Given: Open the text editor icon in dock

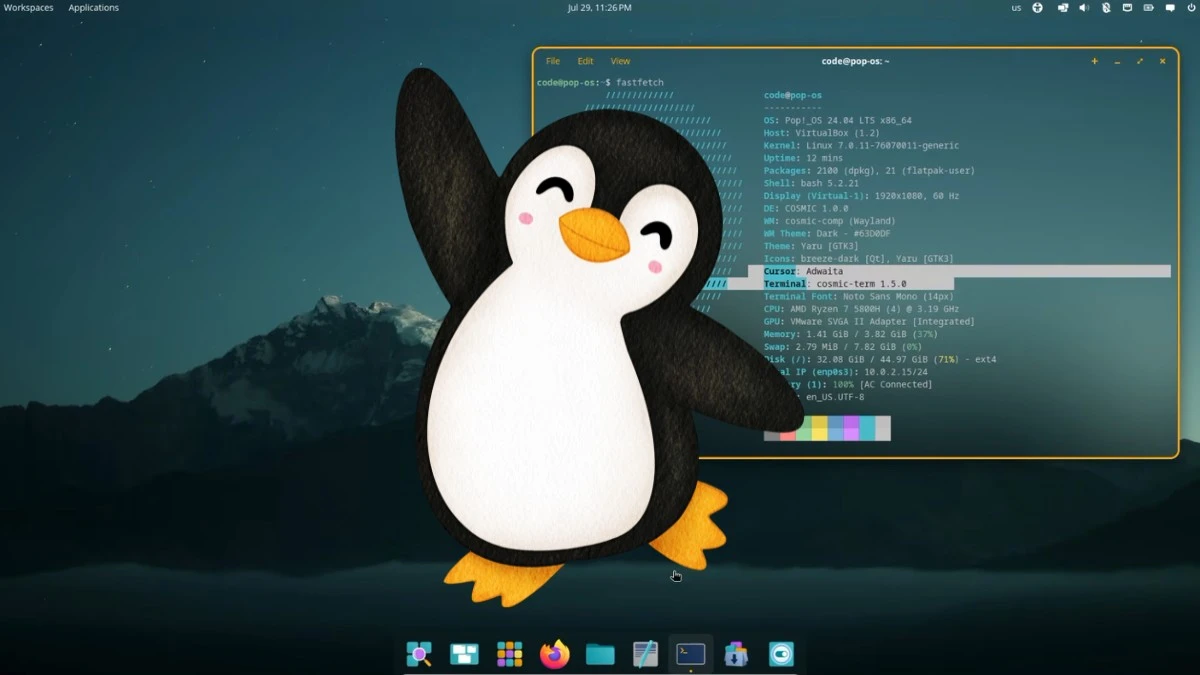Looking at the screenshot, I should (x=646, y=654).
